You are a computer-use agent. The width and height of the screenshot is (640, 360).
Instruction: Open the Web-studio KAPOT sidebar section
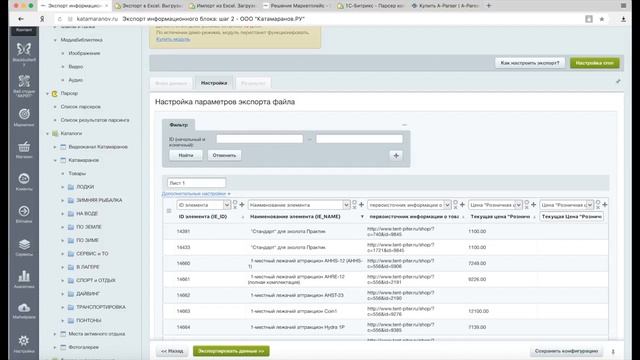tap(24, 85)
